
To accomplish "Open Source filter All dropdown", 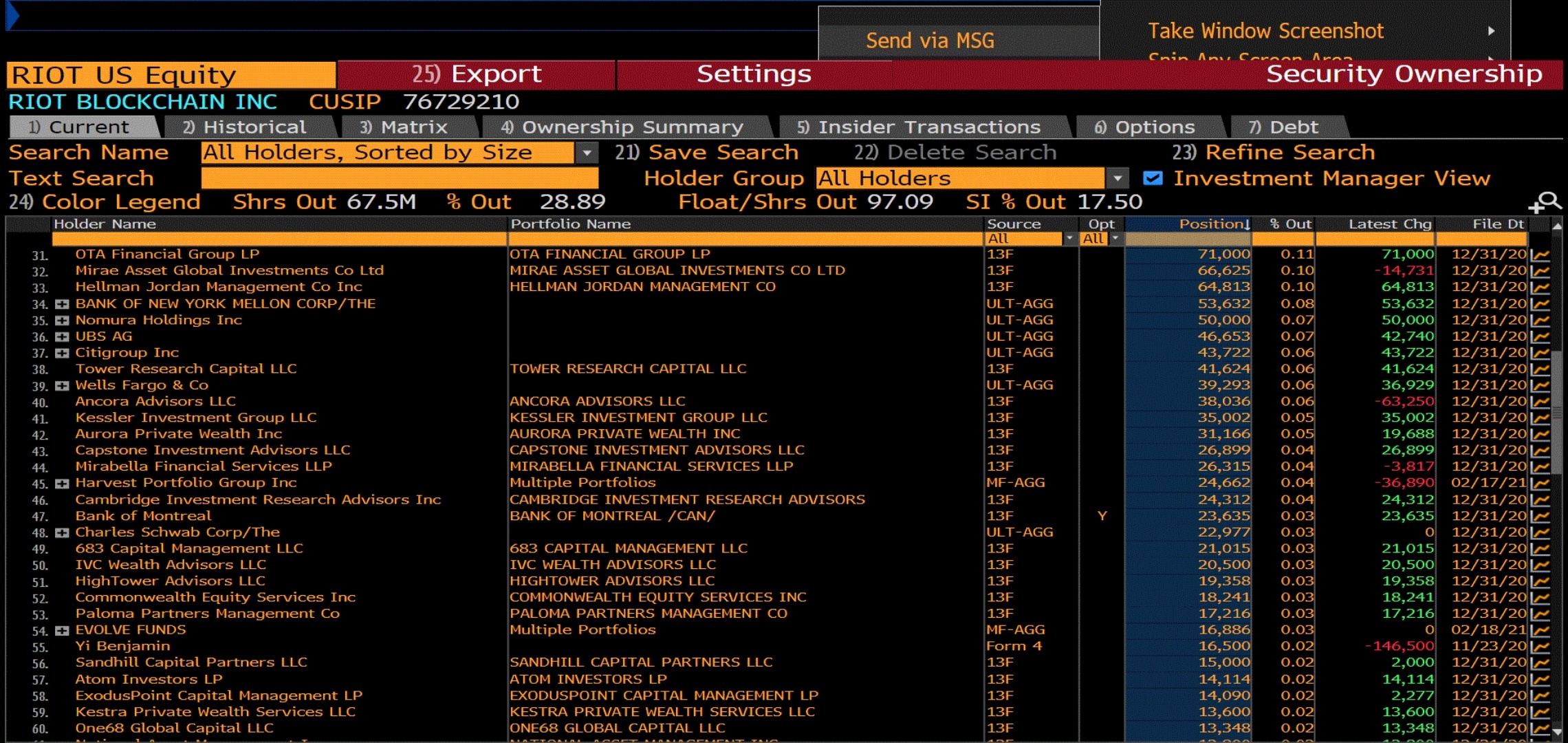I will (1069, 239).
